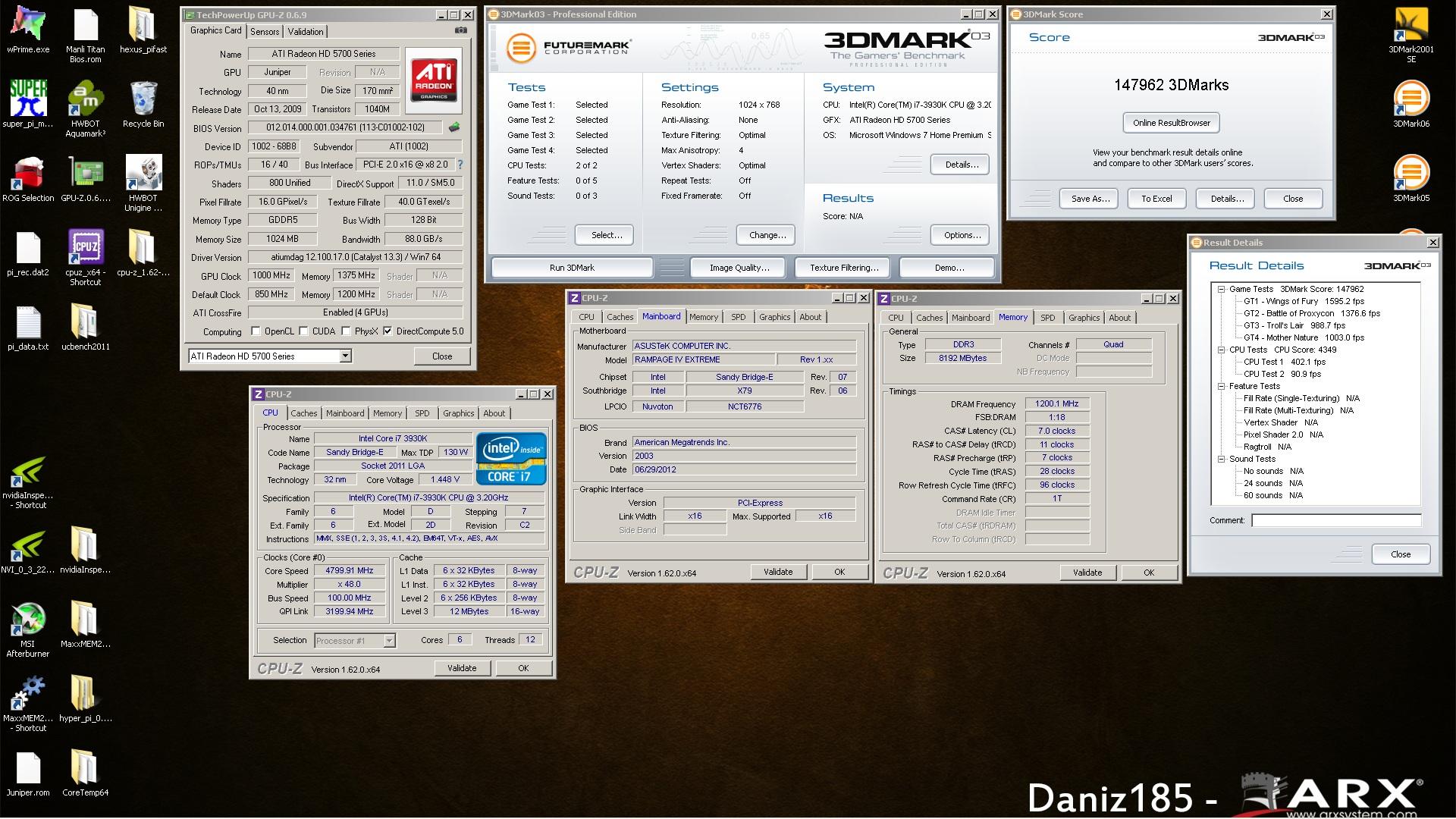Open SPD tab in Mainboard CPU-Z window
The width and height of the screenshot is (1456, 819).
tap(738, 317)
